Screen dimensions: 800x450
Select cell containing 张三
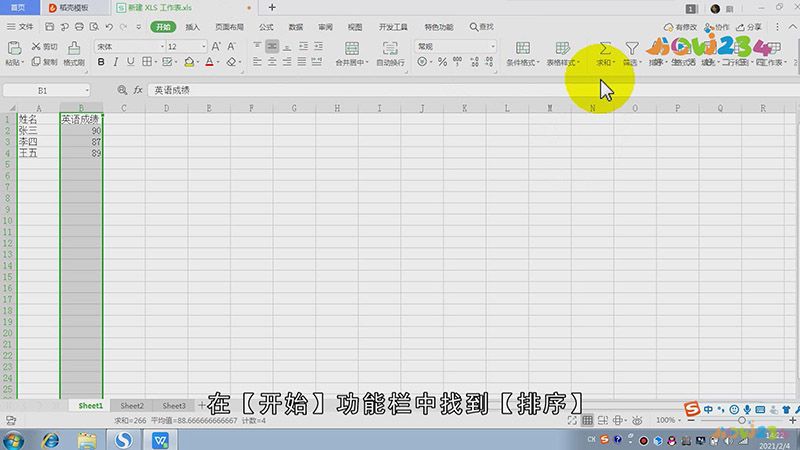pyautogui.click(x=38, y=131)
